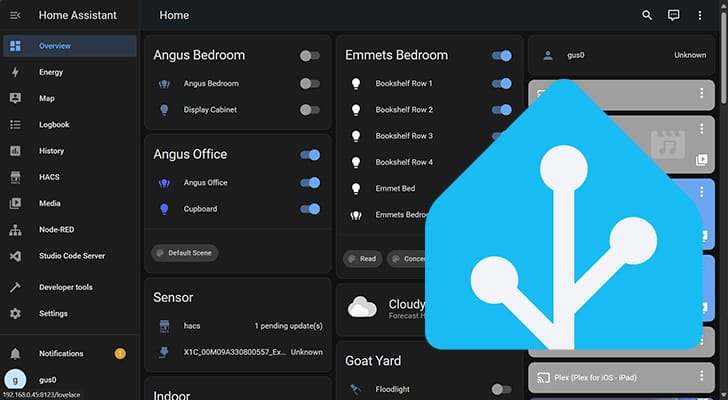Screen dimensions: 728x400
Task: Click the Angus Bedroom light group icon
Action: pos(164,84)
